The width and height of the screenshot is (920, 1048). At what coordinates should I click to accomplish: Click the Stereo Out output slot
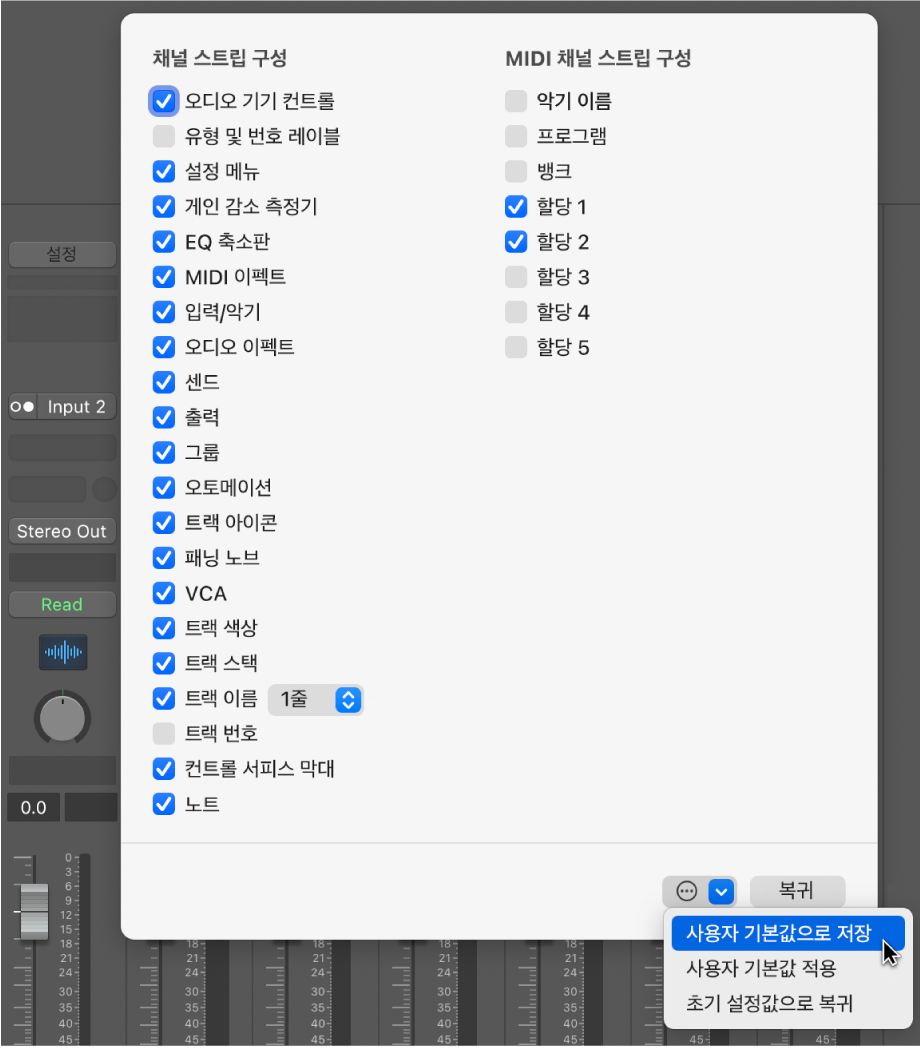click(62, 531)
